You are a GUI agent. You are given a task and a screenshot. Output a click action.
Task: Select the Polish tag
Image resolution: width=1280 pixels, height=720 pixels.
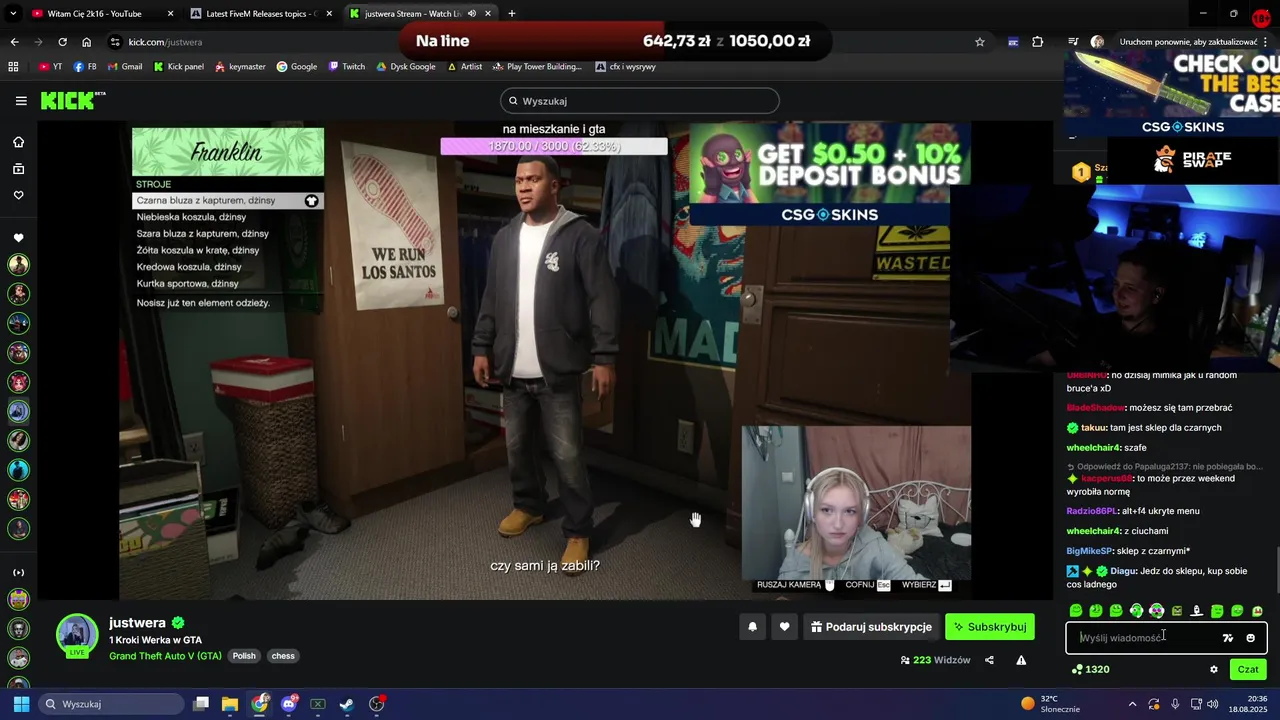pyautogui.click(x=245, y=656)
